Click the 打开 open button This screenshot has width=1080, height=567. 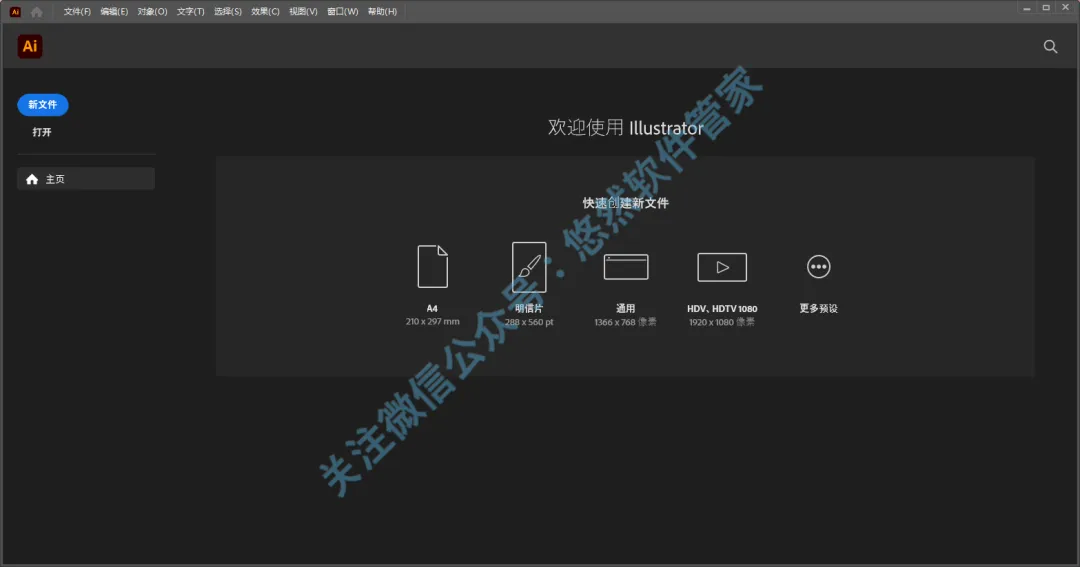[x=42, y=132]
